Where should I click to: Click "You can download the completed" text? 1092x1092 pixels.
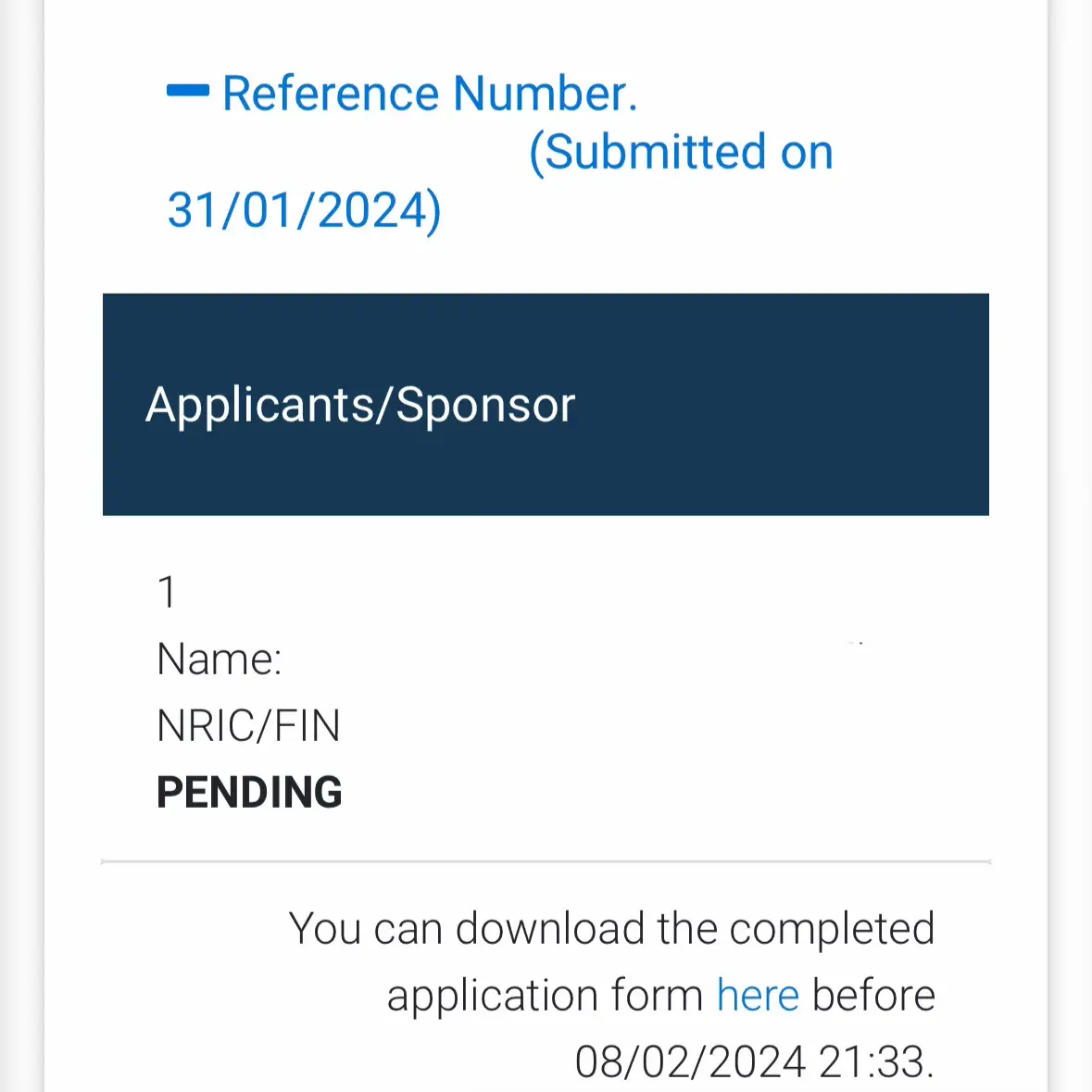pos(611,929)
